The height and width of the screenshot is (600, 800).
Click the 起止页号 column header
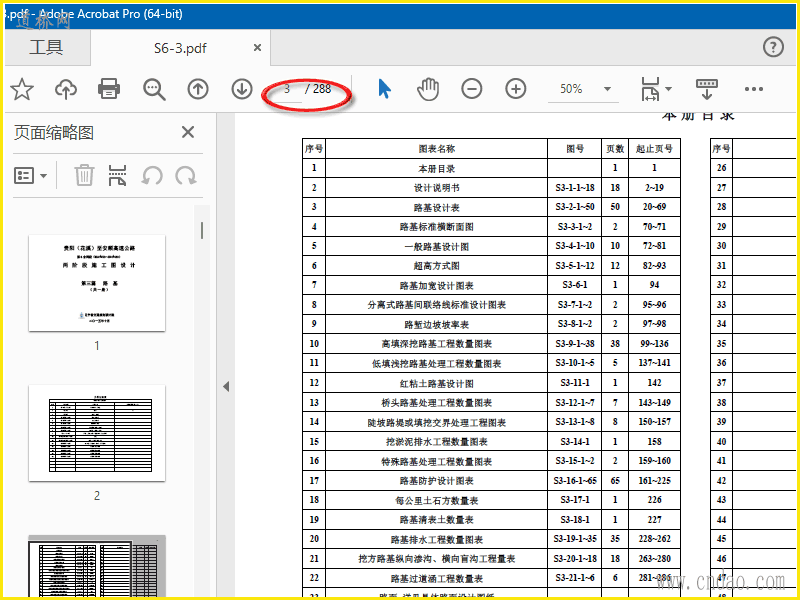tap(654, 148)
